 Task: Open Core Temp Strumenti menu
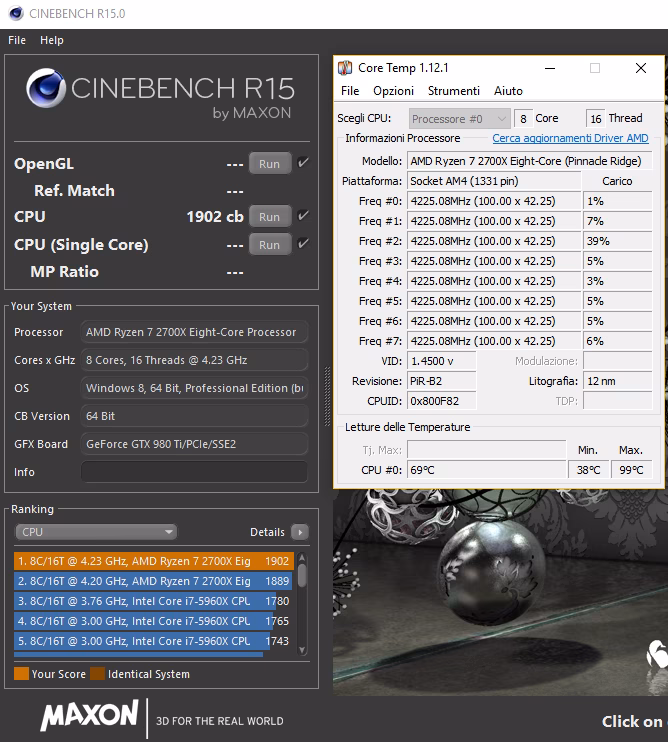454,91
